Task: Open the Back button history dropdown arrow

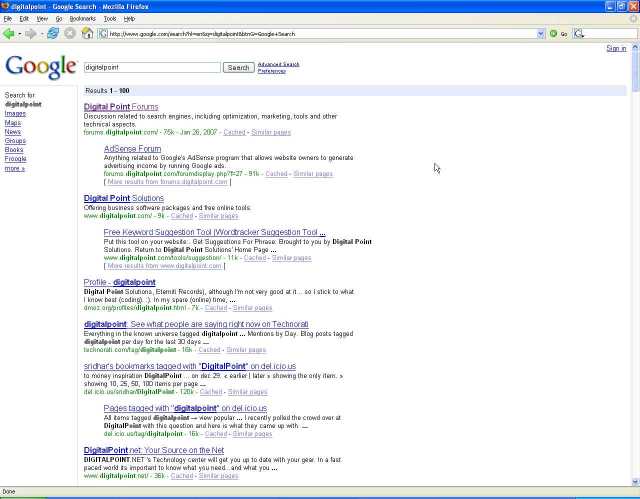Action: (x=19, y=34)
